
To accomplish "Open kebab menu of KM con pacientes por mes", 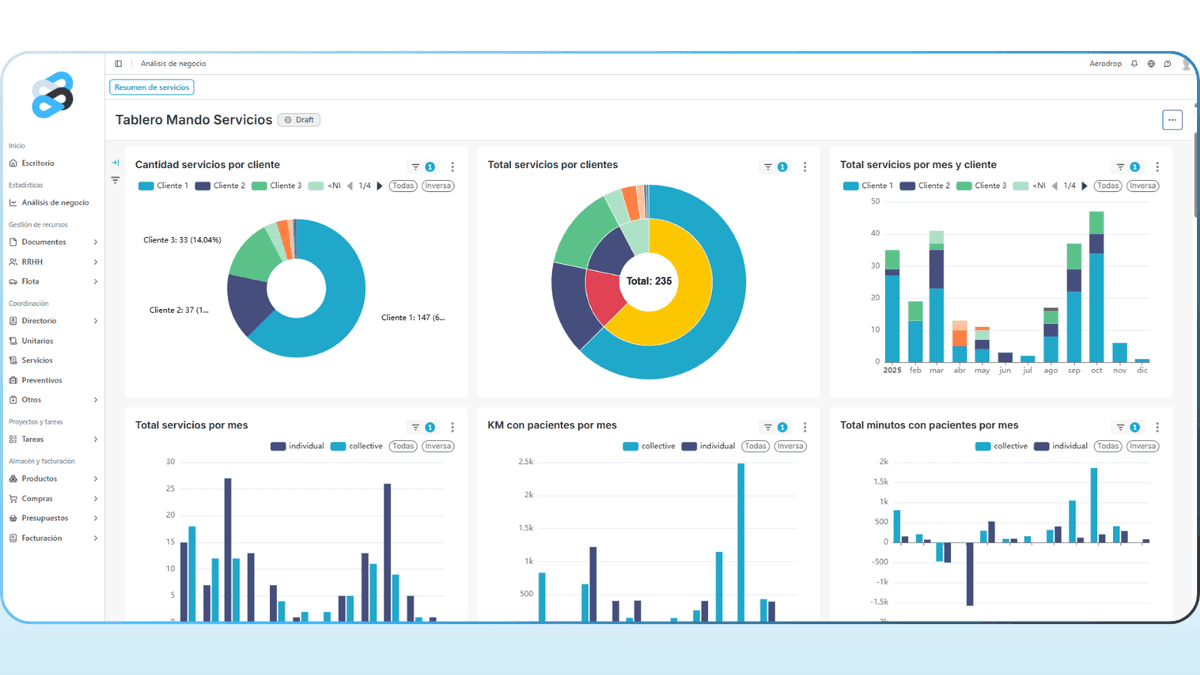I will pyautogui.click(x=805, y=427).
